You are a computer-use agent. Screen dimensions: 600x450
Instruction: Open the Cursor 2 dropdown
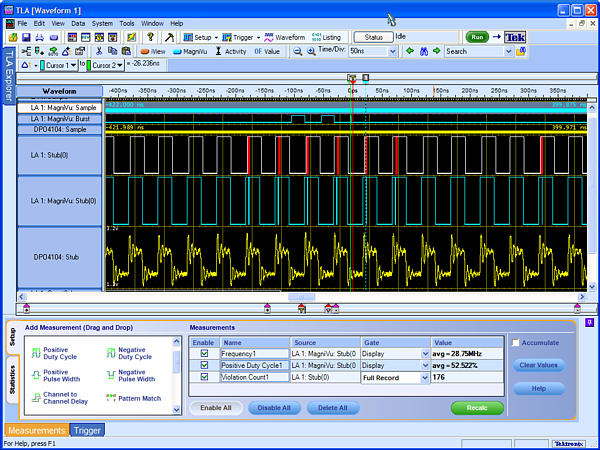(120, 65)
